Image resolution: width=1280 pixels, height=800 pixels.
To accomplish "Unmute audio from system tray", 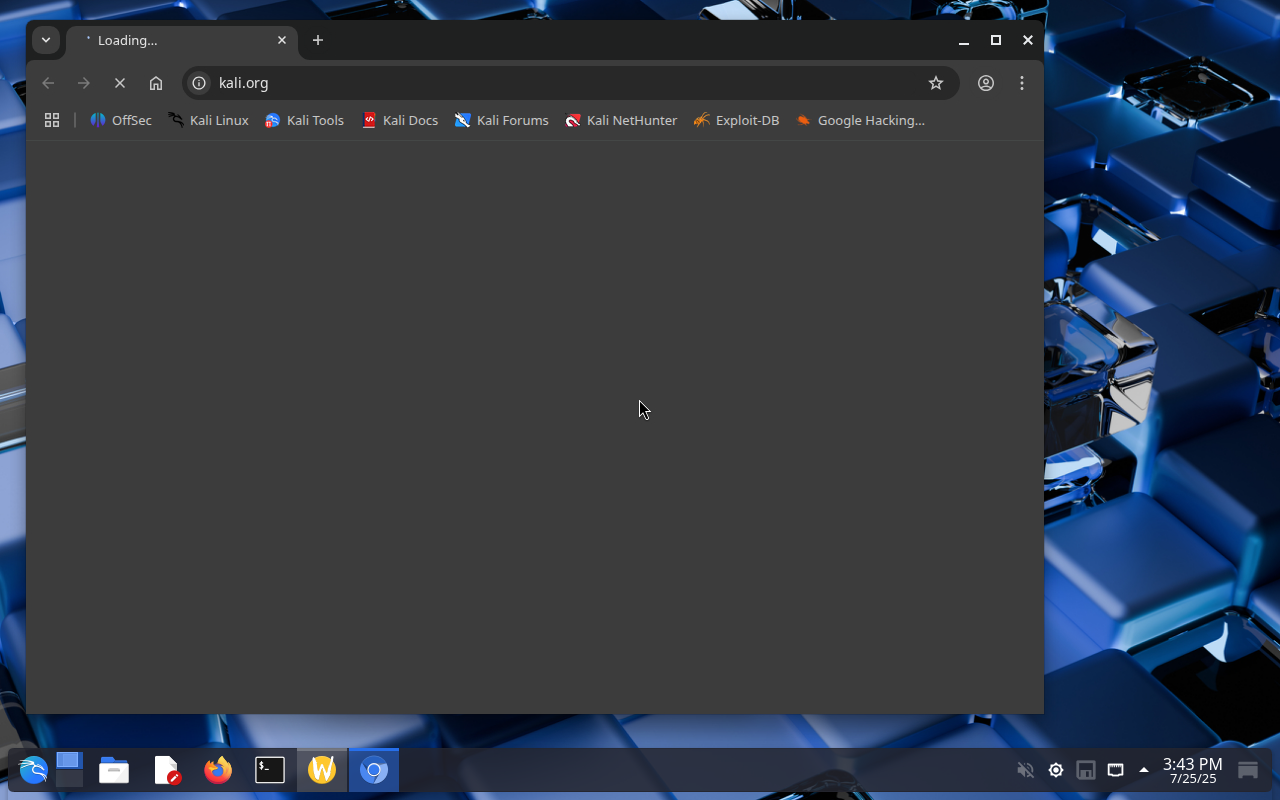I will pyautogui.click(x=1025, y=770).
